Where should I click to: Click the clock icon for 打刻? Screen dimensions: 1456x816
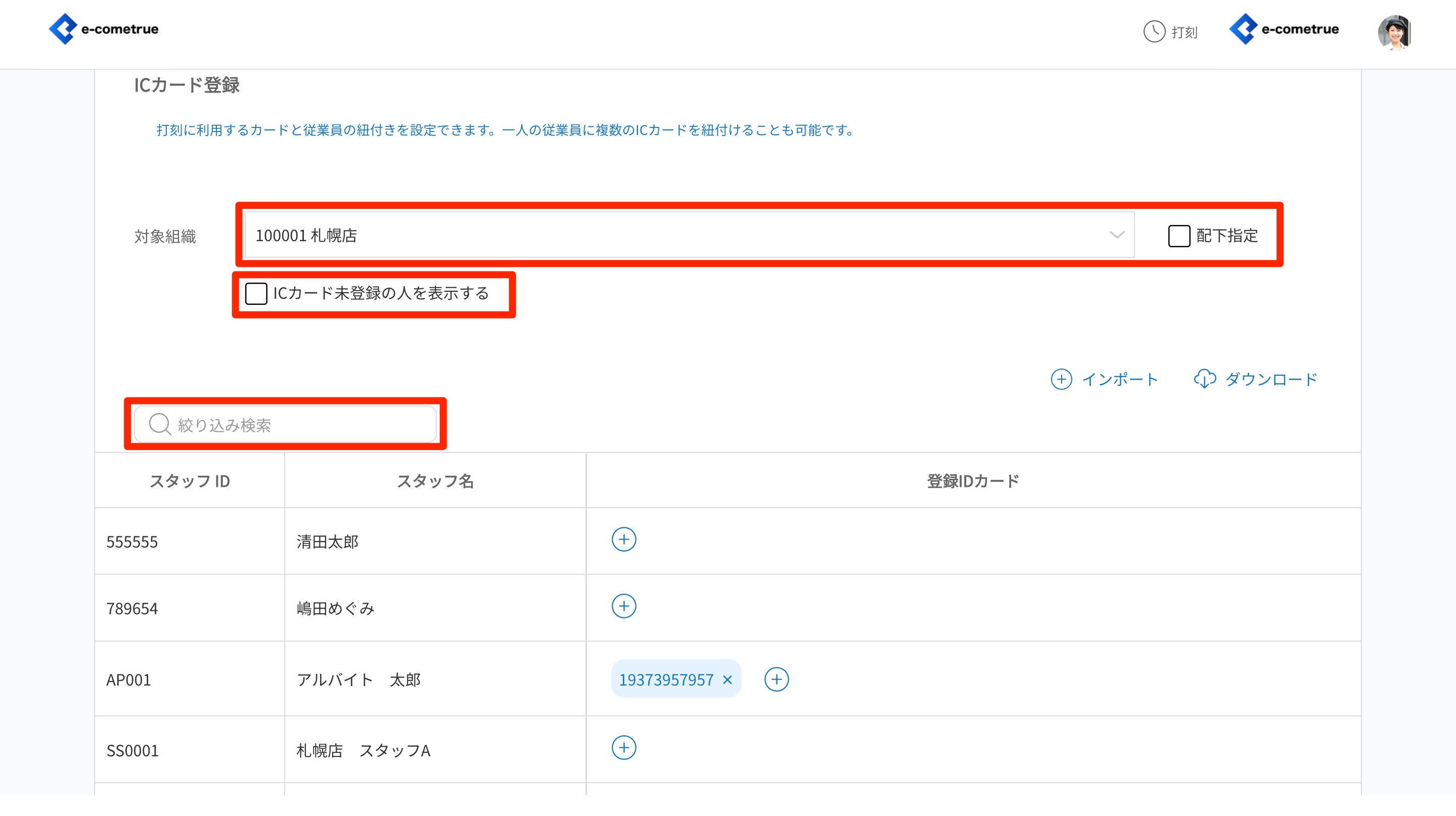click(1154, 32)
